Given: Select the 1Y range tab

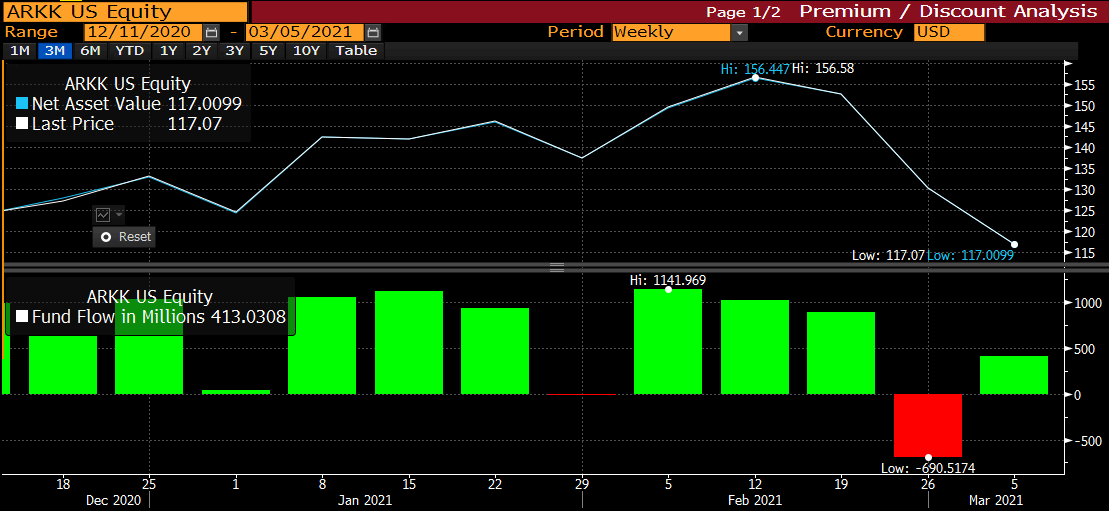Looking at the screenshot, I should pyautogui.click(x=168, y=50).
